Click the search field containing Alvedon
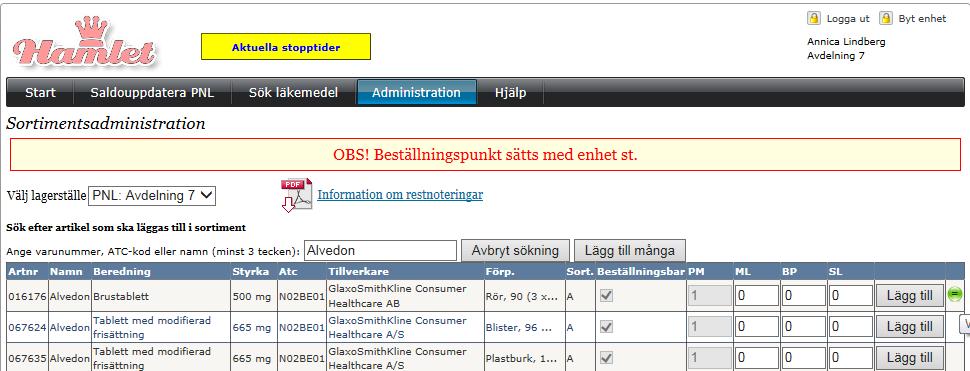The height and width of the screenshot is (371, 970). pyautogui.click(x=380, y=251)
